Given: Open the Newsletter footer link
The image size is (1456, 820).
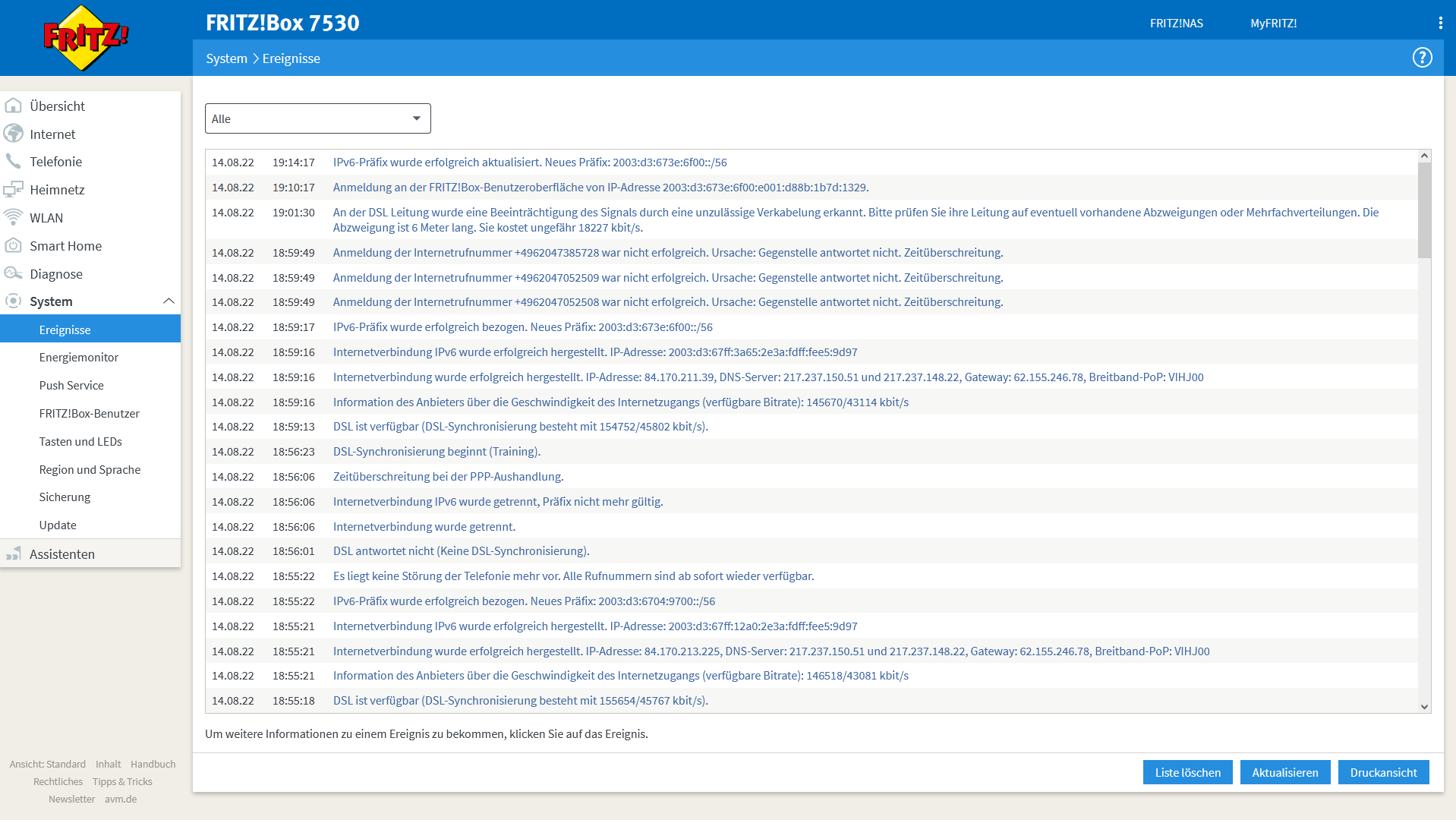Looking at the screenshot, I should (x=71, y=799).
